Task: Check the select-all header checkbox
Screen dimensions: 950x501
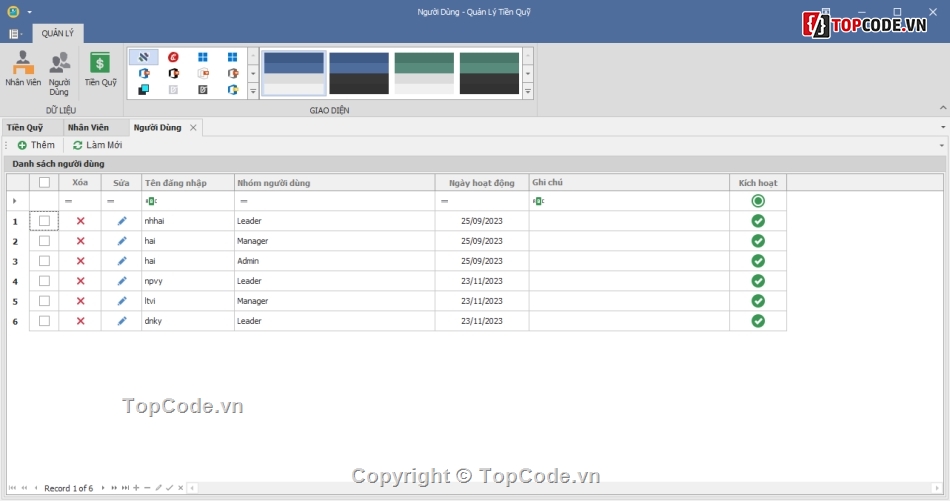Action: pyautogui.click(x=44, y=182)
